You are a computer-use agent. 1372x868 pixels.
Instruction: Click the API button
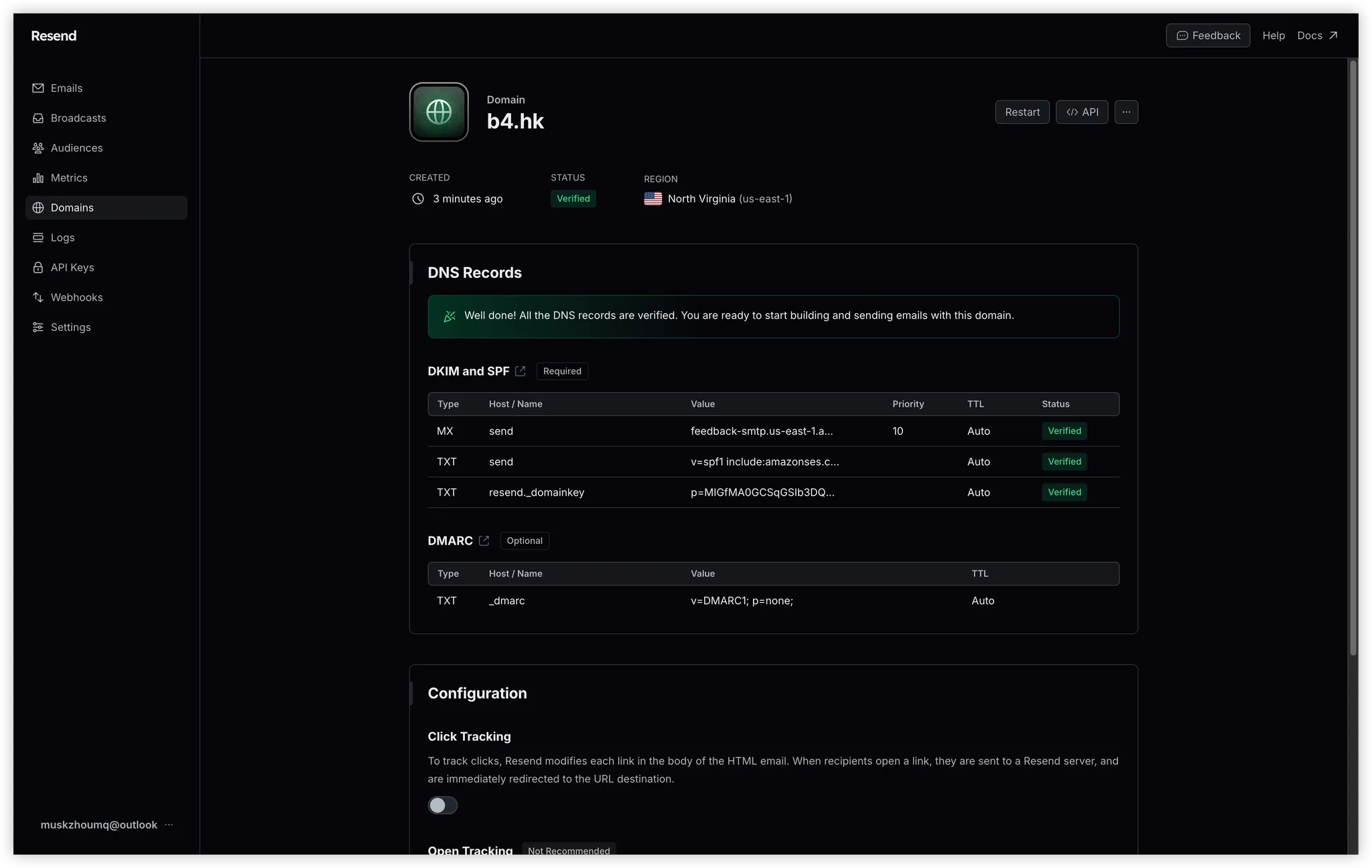point(1082,112)
